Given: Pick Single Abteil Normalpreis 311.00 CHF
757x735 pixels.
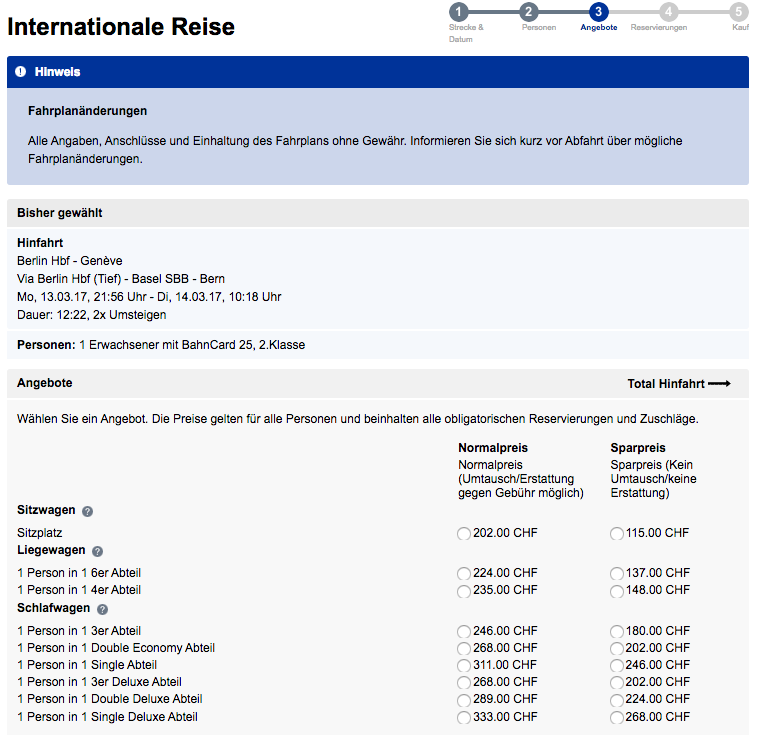Looking at the screenshot, I should coord(464,666).
